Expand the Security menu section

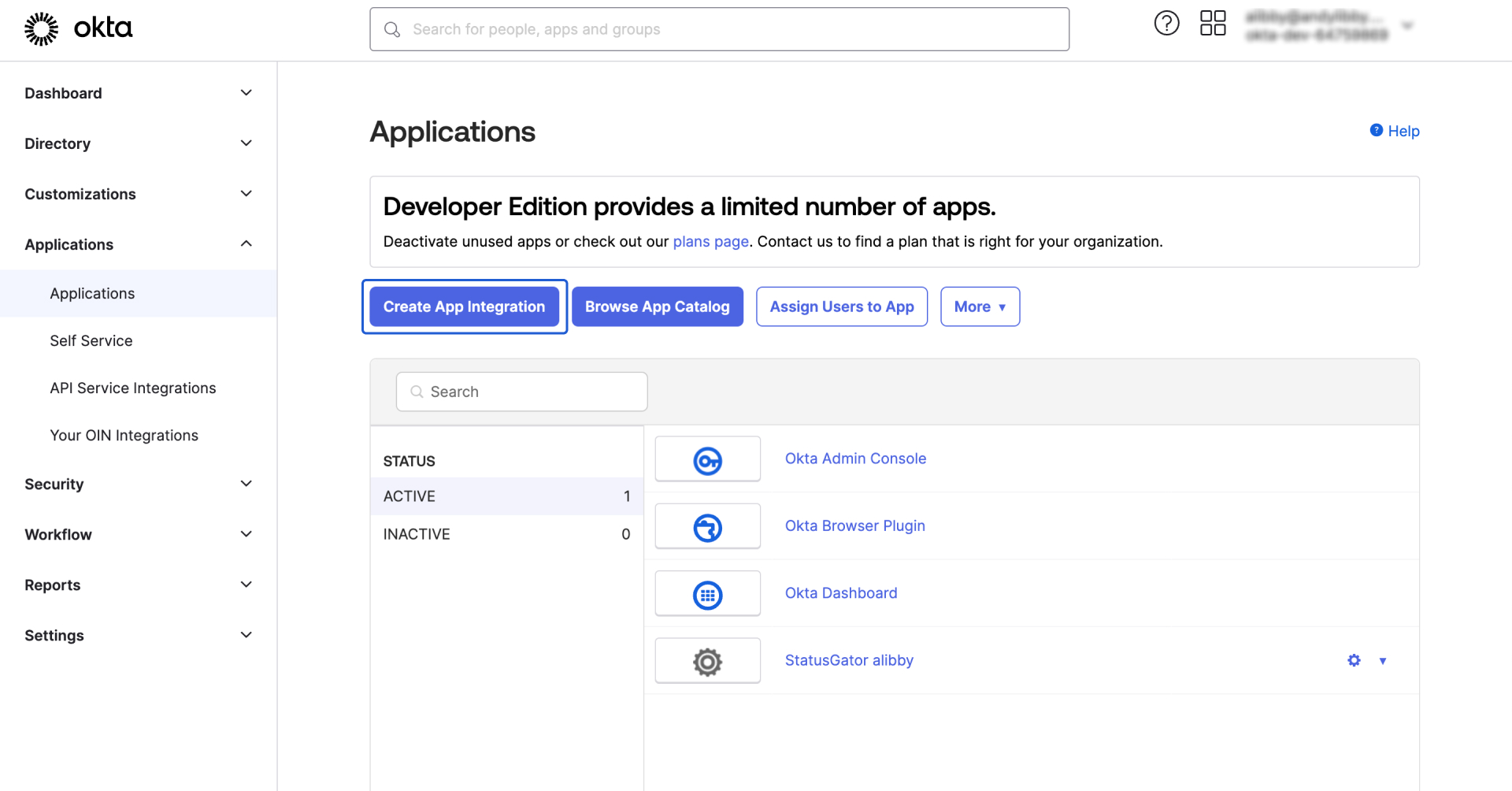[246, 484]
